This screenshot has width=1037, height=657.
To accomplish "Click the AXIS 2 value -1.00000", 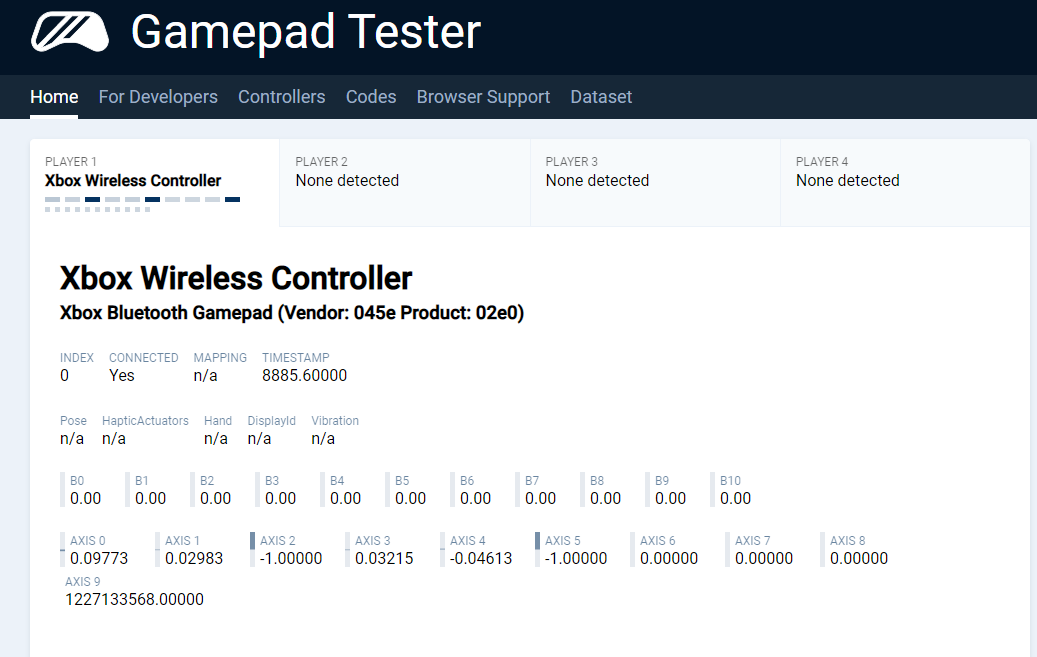I will [291, 558].
